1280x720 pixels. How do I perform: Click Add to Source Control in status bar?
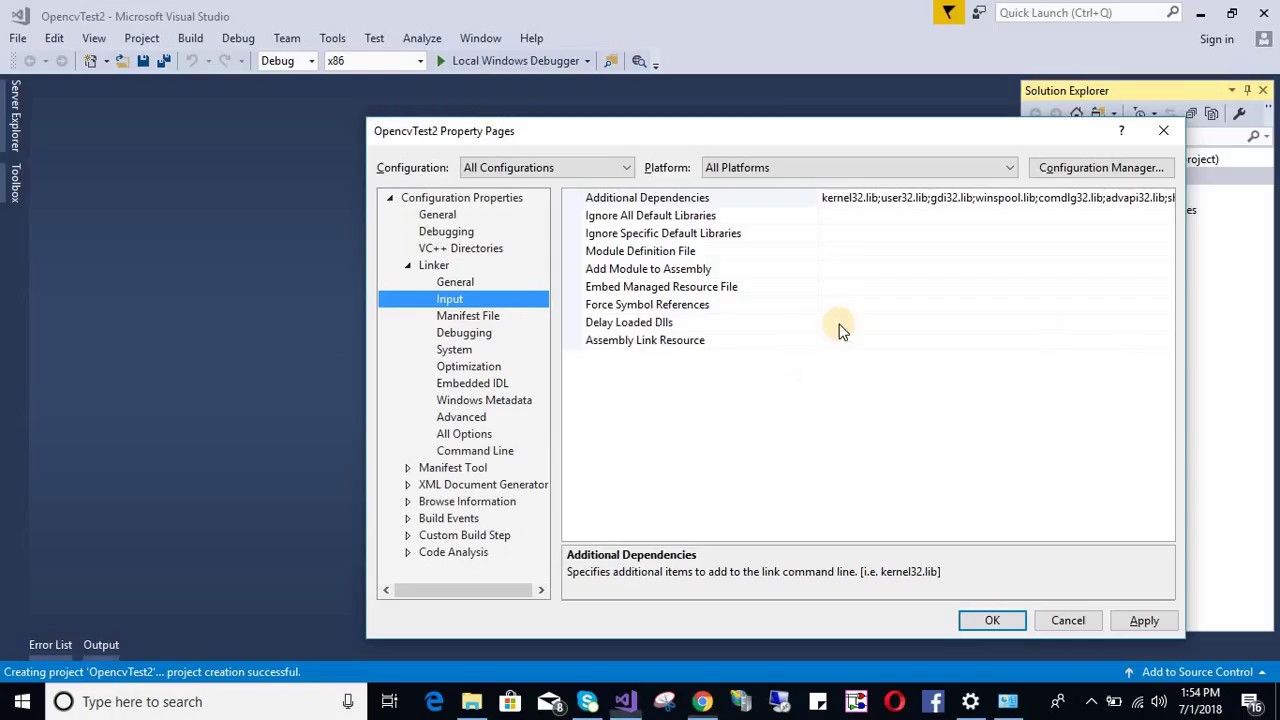[x=1197, y=672]
